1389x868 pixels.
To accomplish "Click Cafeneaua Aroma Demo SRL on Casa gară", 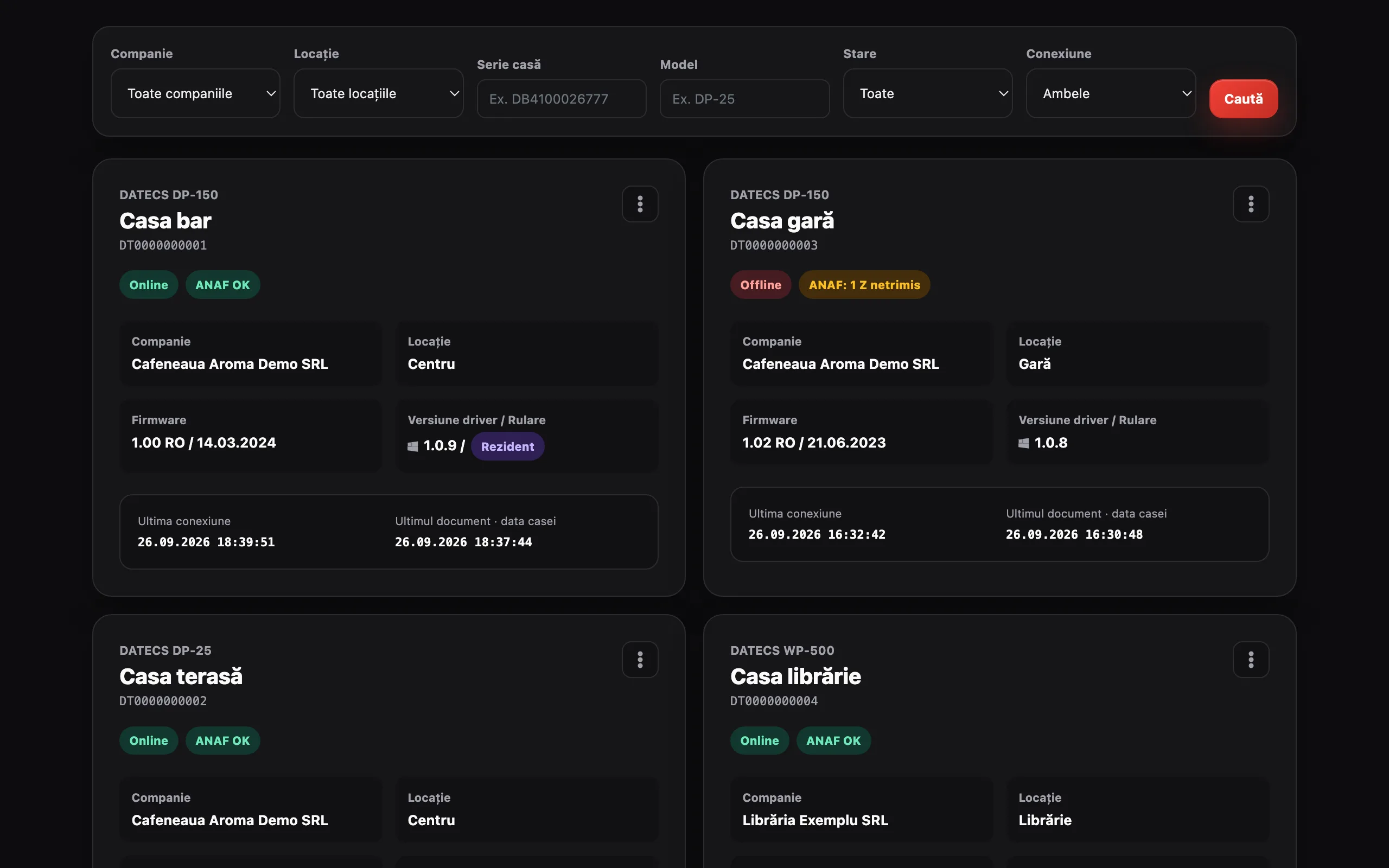I will click(840, 364).
